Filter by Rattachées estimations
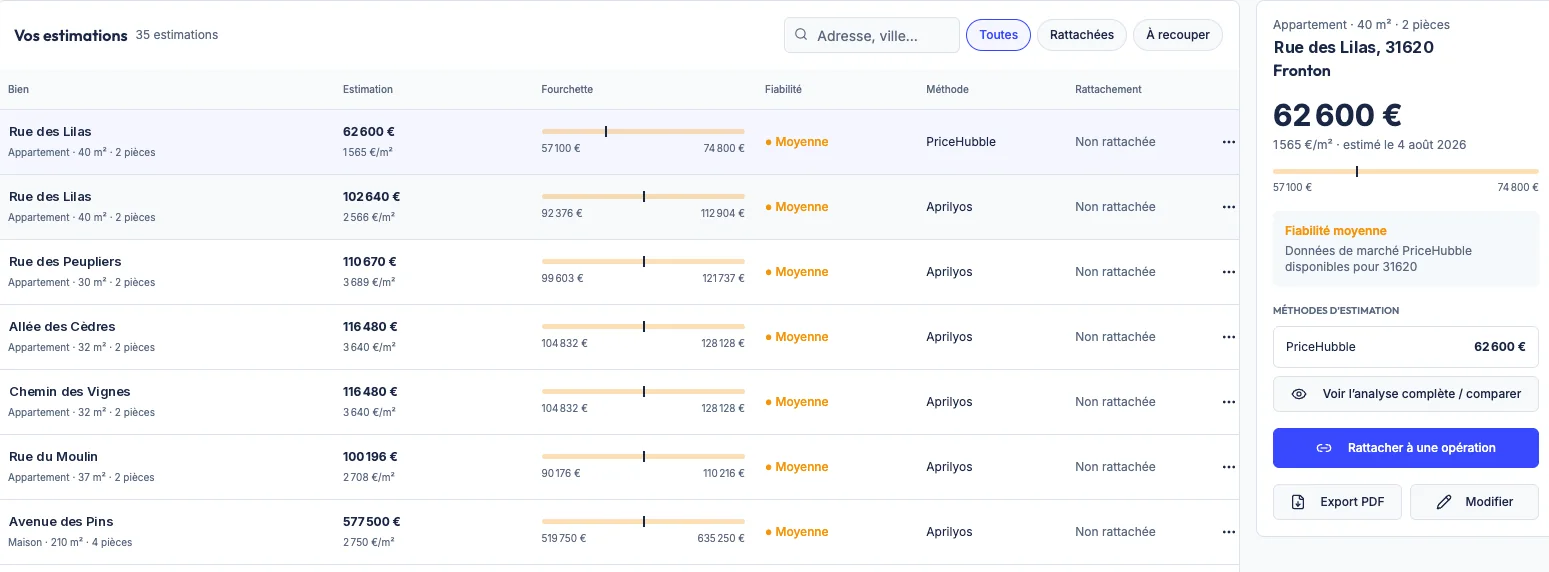 pyautogui.click(x=1082, y=35)
